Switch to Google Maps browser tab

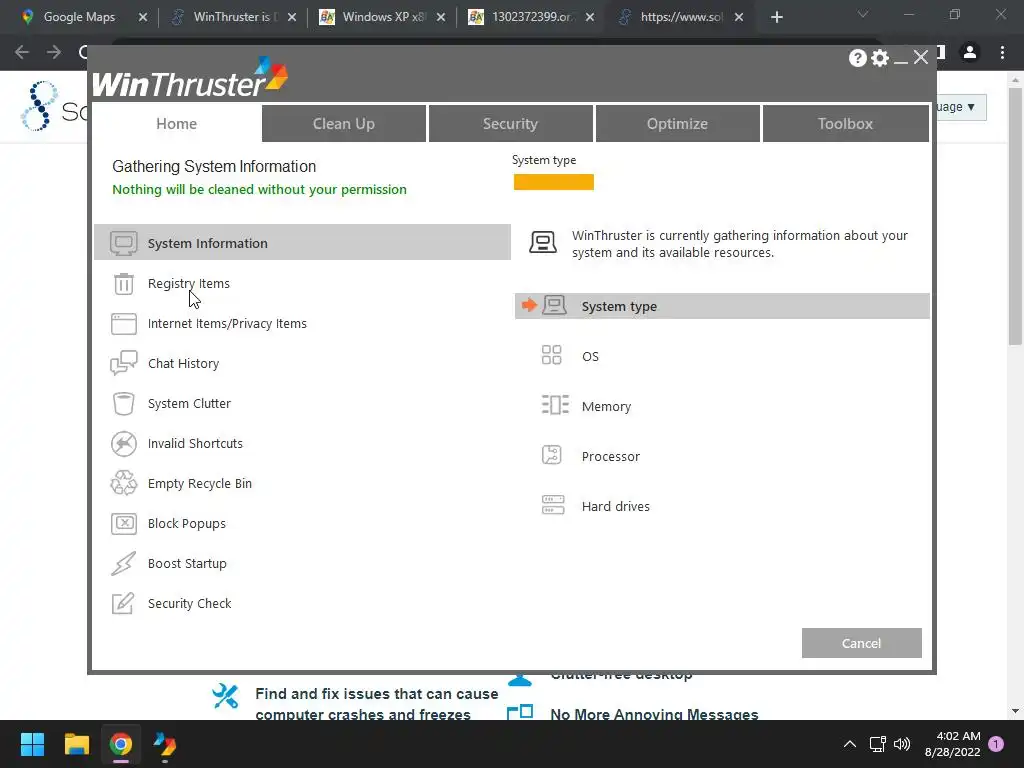78,17
